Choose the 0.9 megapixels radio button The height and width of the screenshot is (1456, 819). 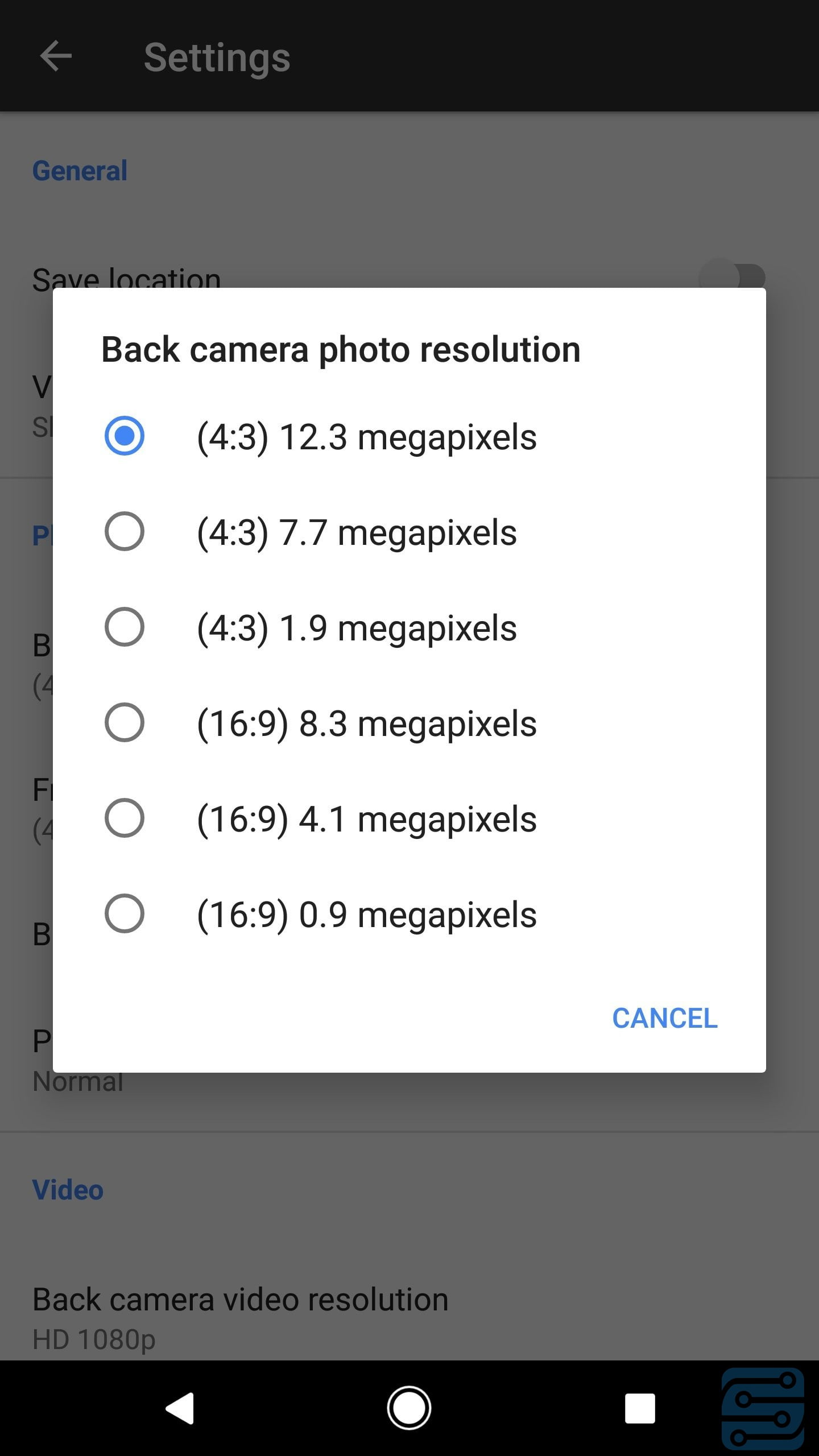(x=124, y=914)
